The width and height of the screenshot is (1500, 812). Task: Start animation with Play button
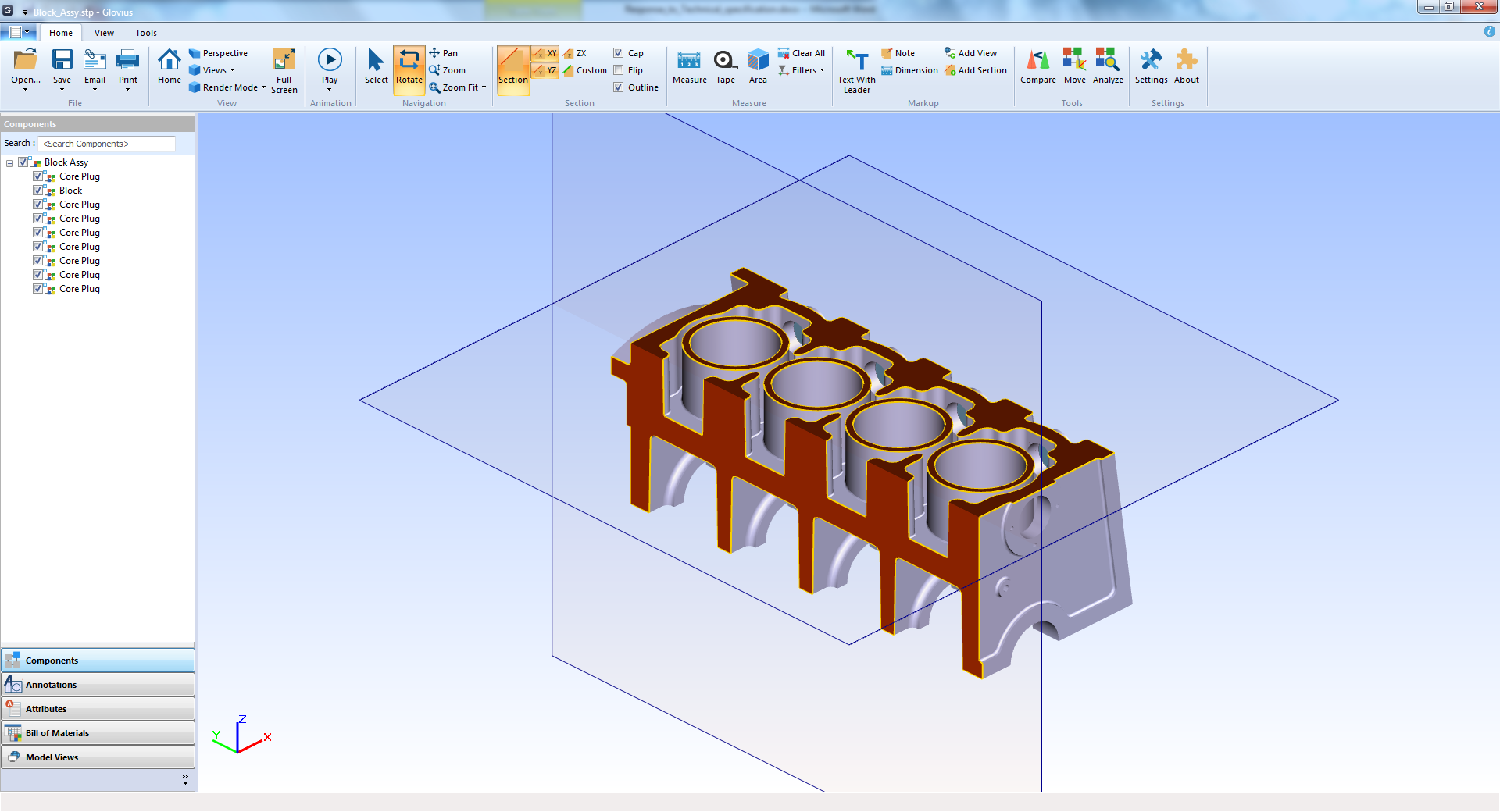point(330,61)
